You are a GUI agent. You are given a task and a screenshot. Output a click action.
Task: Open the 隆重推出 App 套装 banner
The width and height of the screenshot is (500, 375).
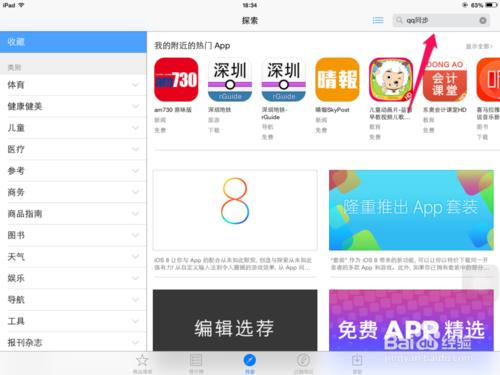[x=411, y=210]
